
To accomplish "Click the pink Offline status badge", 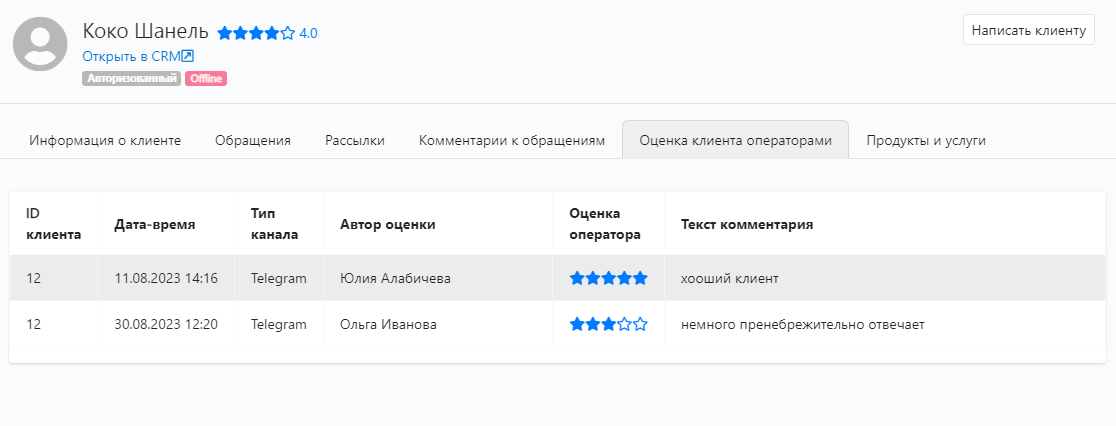I will pos(206,78).
